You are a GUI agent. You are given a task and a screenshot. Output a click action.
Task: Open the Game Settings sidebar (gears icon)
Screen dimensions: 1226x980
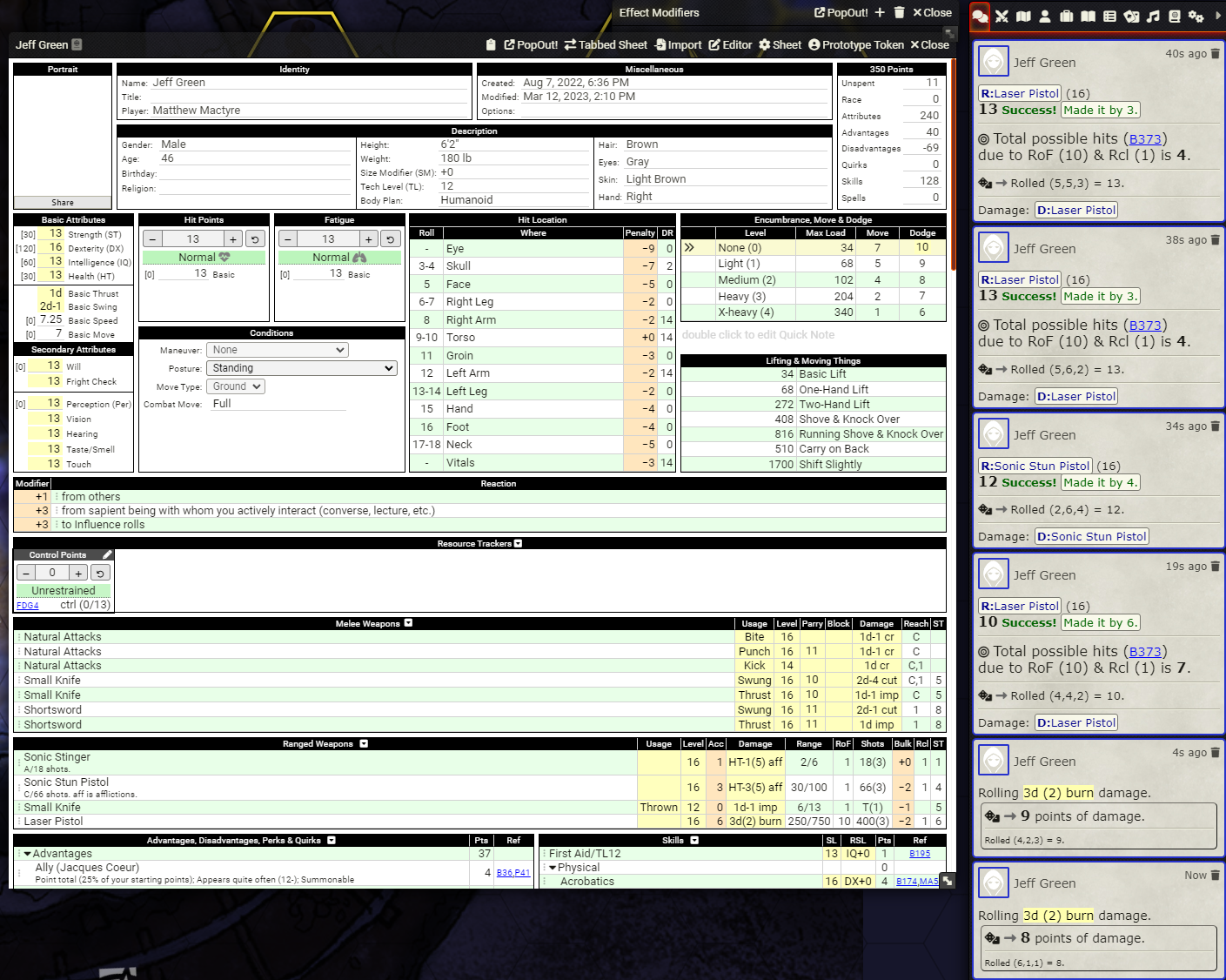(1196, 16)
